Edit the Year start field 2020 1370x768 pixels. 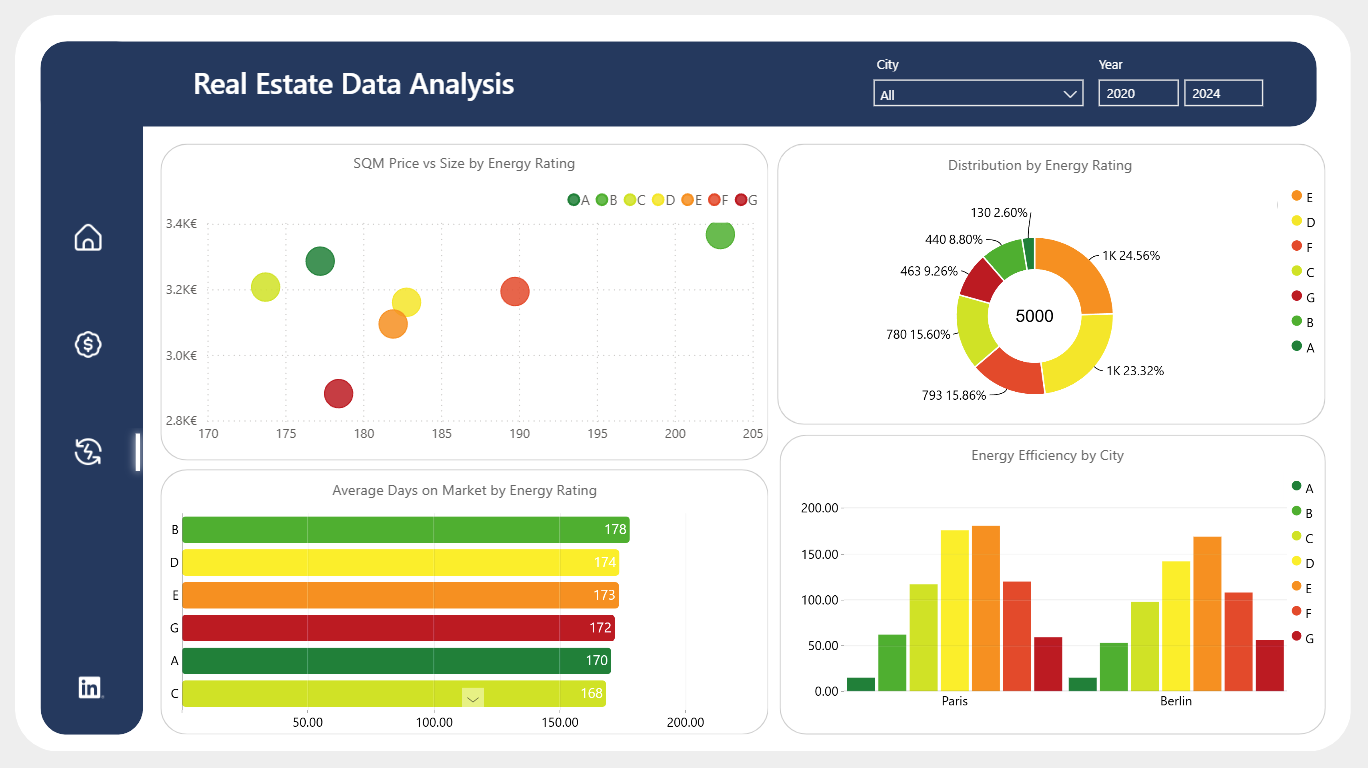pos(1138,93)
